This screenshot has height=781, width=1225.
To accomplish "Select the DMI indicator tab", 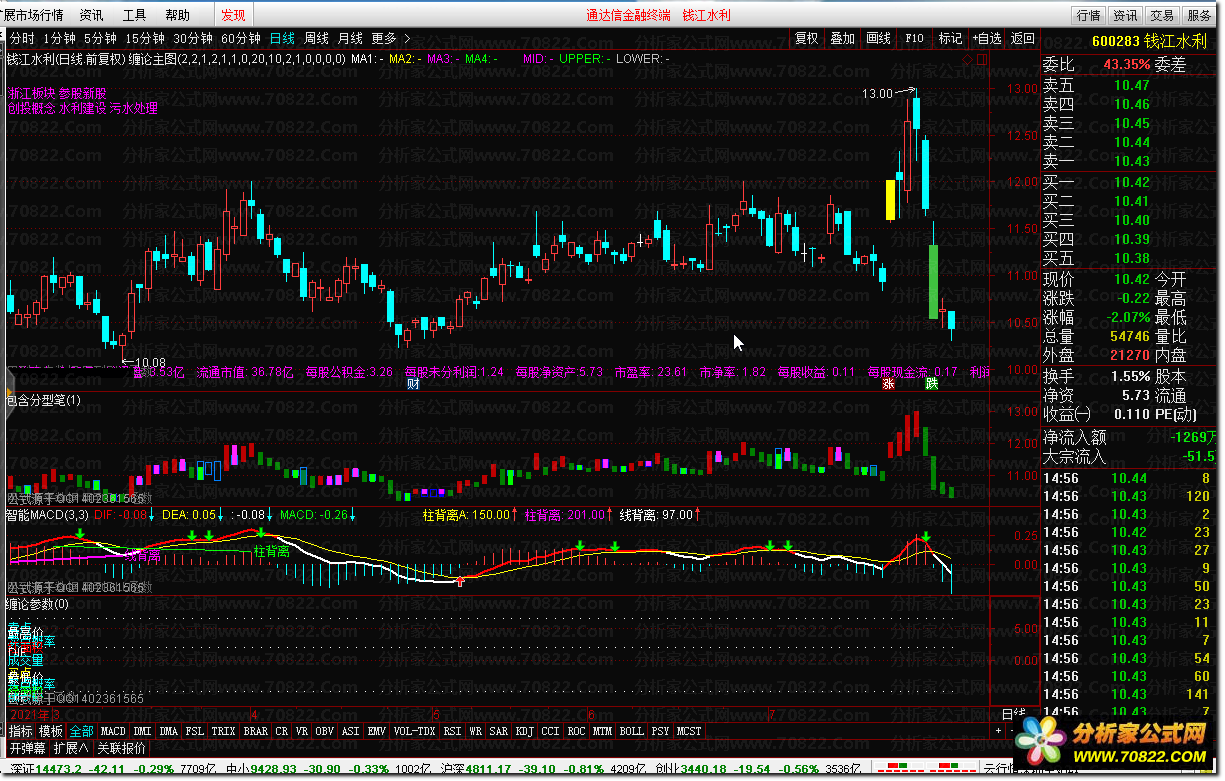I will pyautogui.click(x=143, y=731).
